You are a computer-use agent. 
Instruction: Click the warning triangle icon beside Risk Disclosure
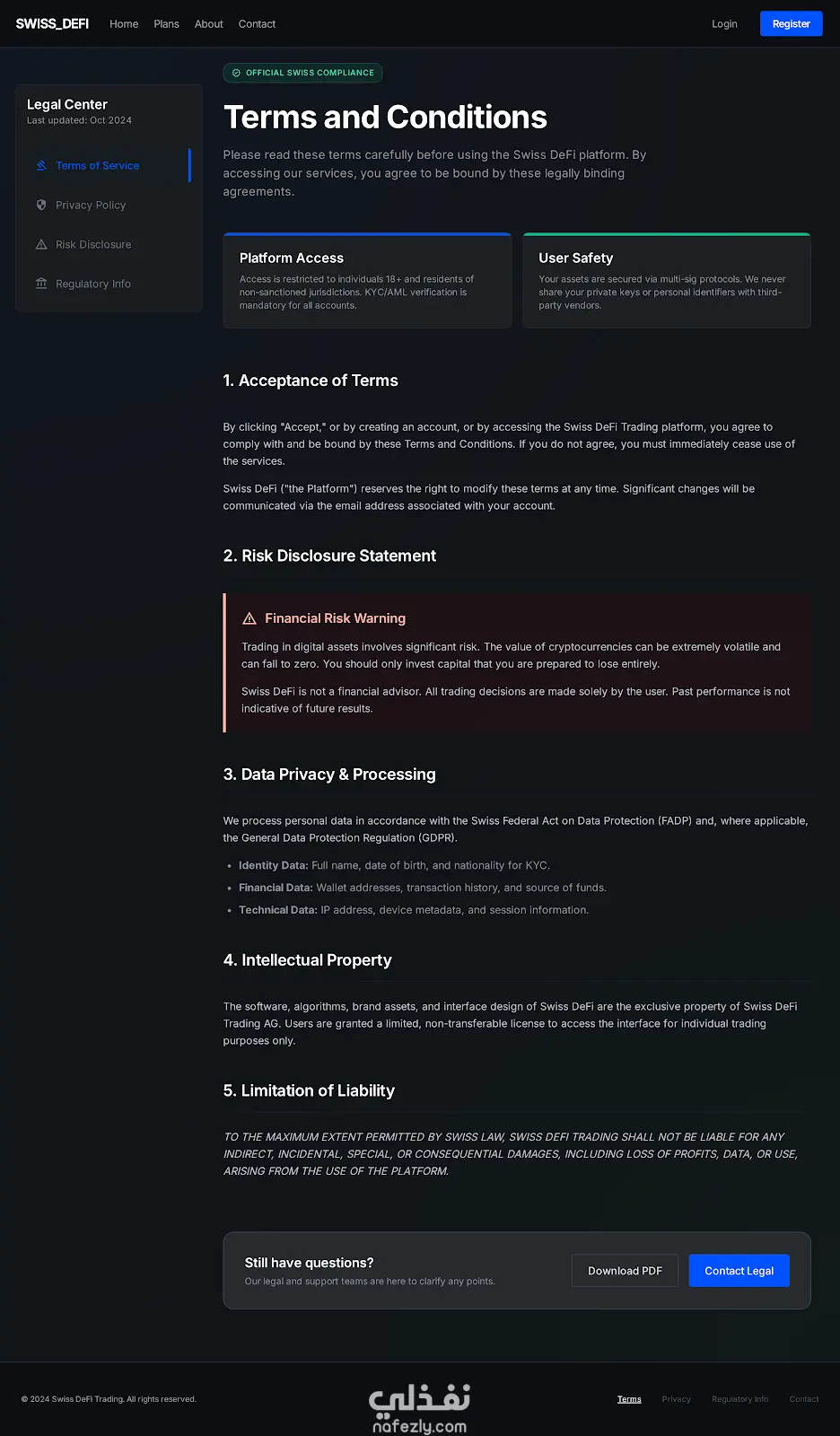pyautogui.click(x=41, y=244)
